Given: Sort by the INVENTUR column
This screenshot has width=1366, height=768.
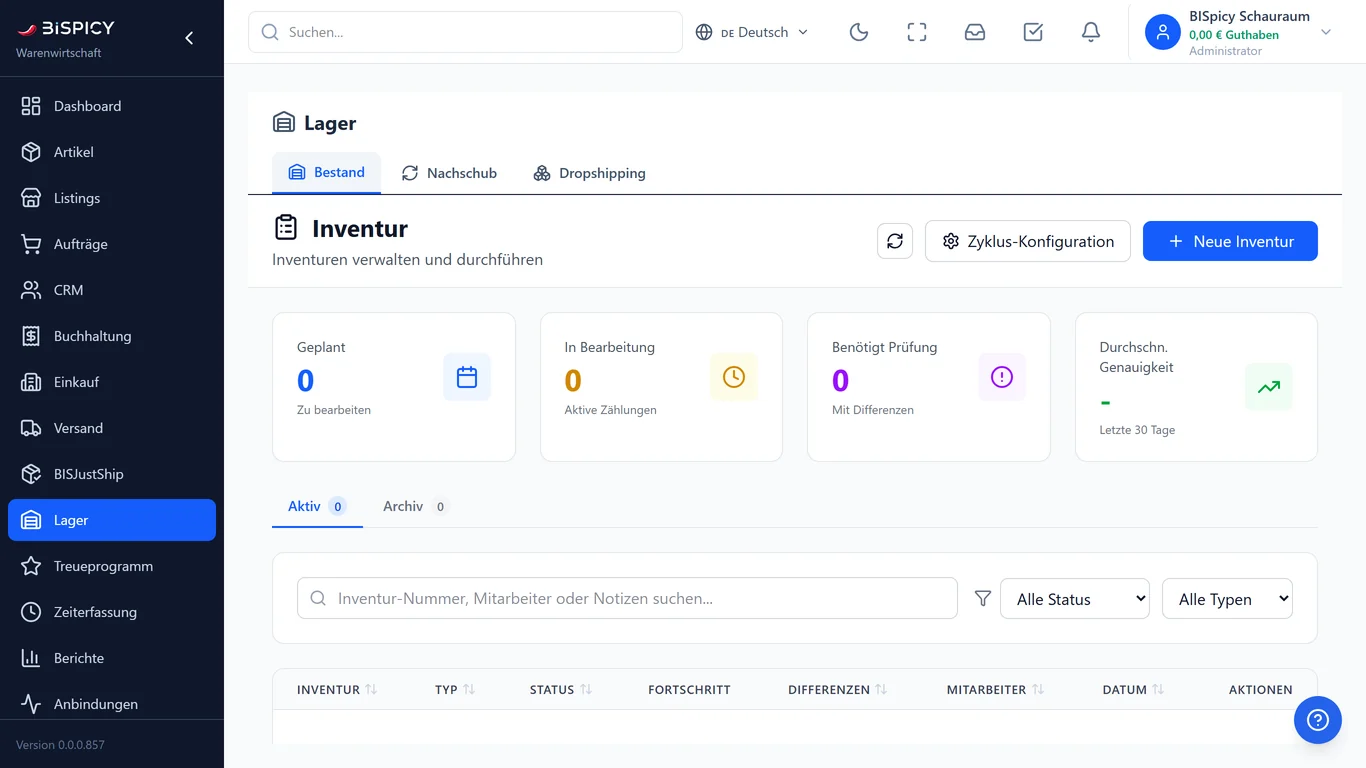Looking at the screenshot, I should click(337, 690).
